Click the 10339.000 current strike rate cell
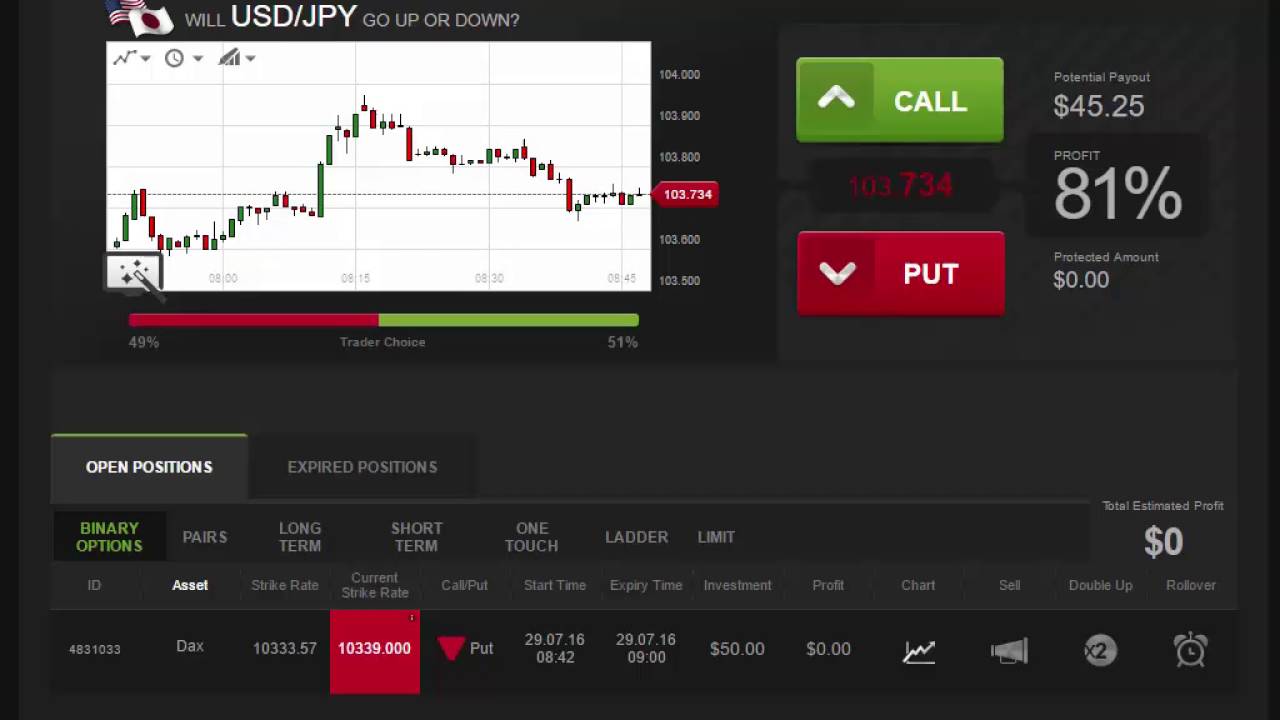The width and height of the screenshot is (1280, 720). click(x=375, y=651)
